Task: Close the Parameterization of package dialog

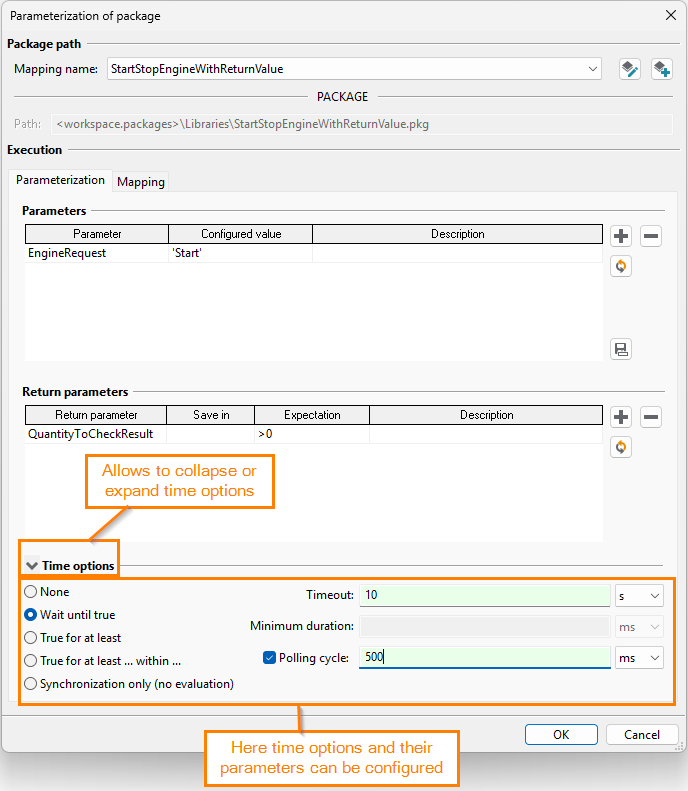Action: pyautogui.click(x=670, y=15)
